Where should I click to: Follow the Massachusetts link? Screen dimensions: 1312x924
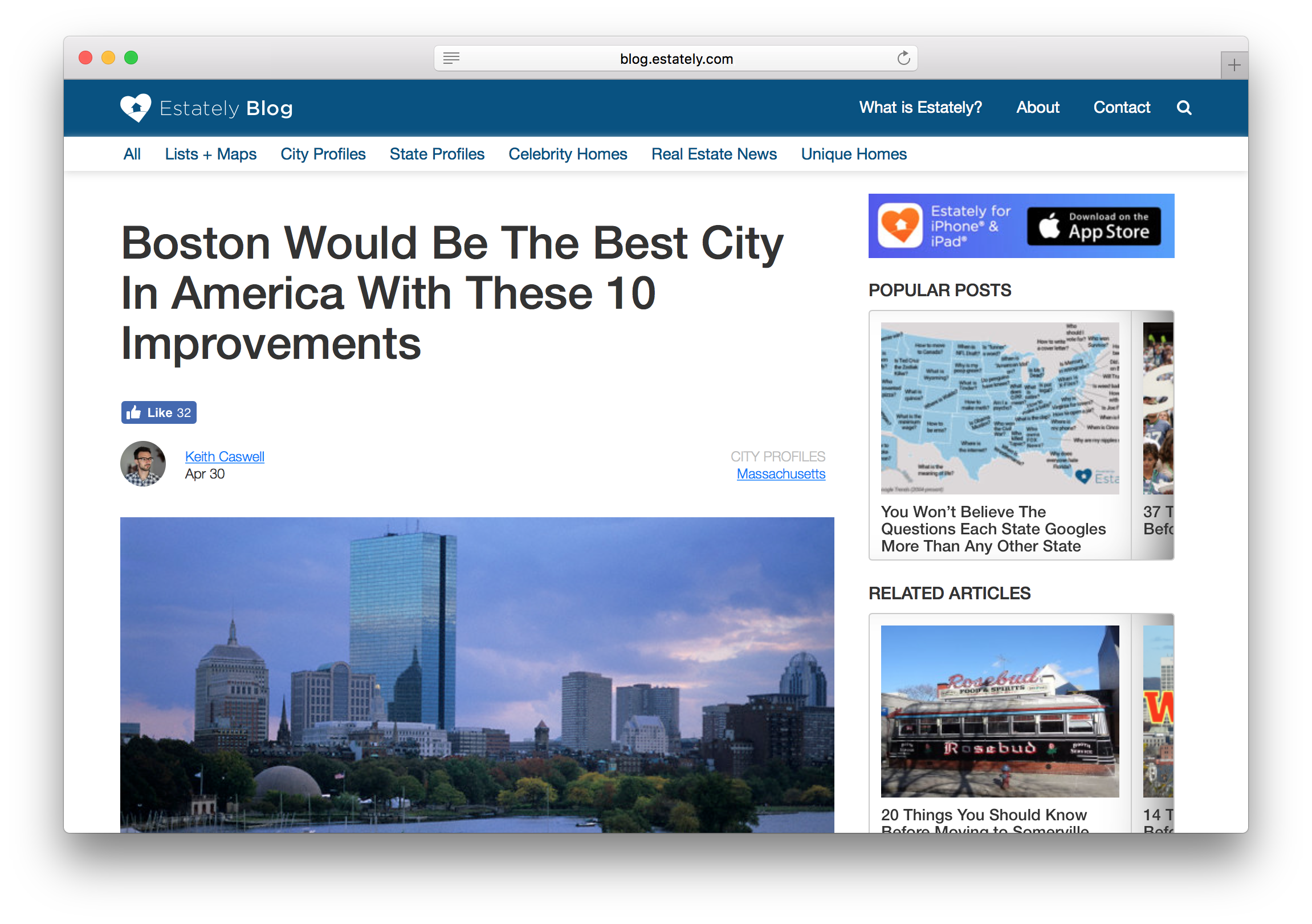(781, 474)
